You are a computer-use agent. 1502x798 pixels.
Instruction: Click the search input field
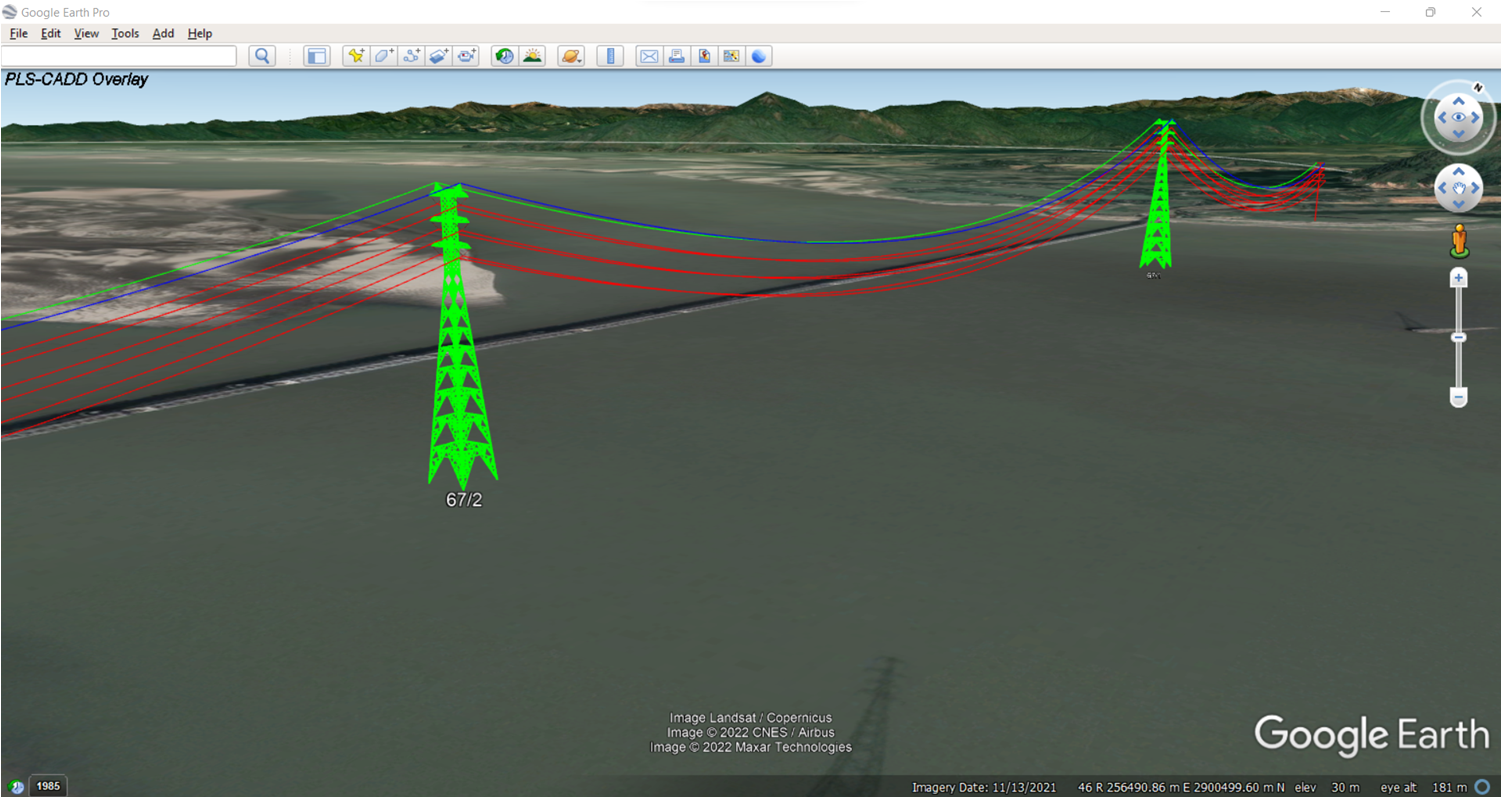[119, 56]
